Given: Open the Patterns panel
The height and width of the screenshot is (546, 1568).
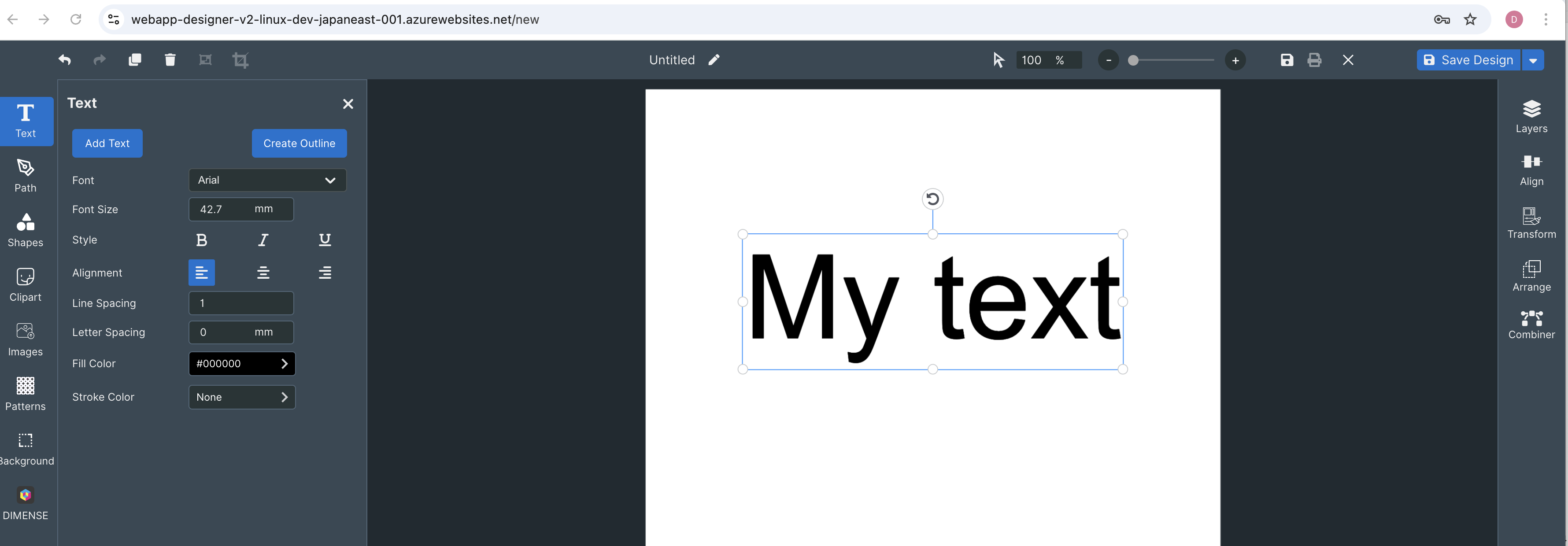Looking at the screenshot, I should [x=26, y=394].
